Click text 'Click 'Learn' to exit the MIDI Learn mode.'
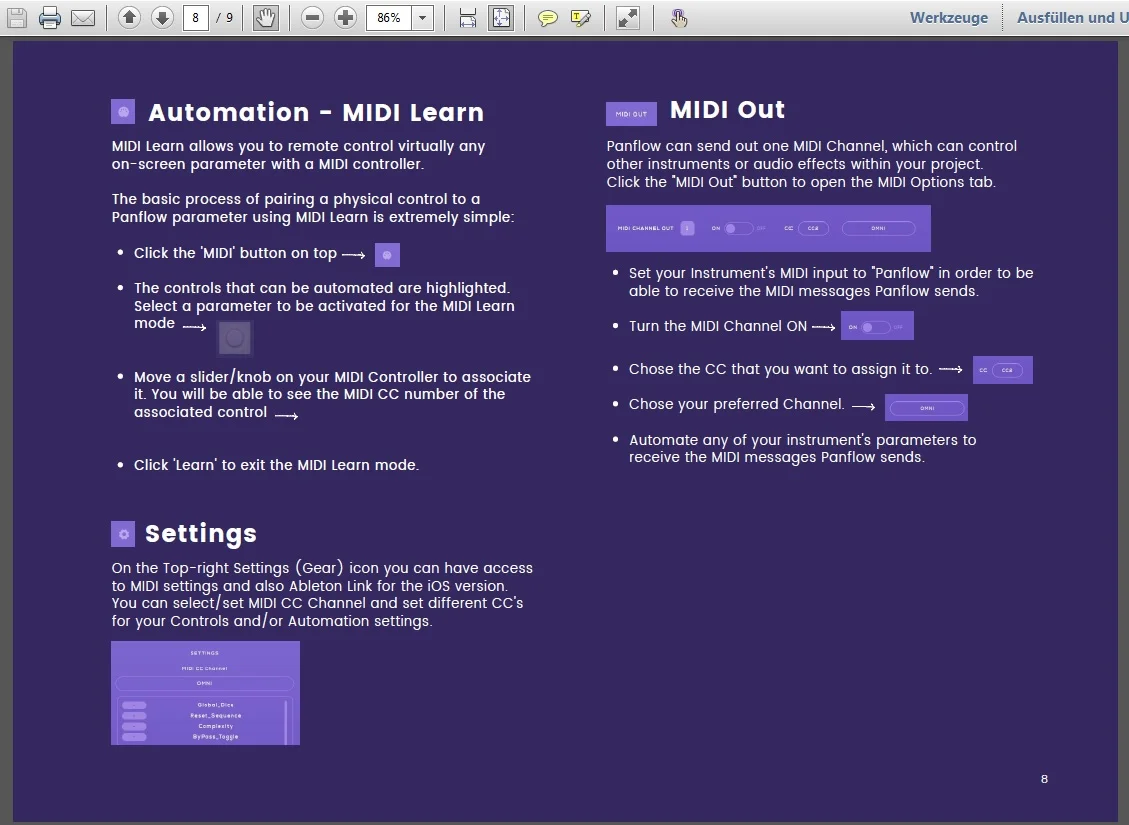 pyautogui.click(x=276, y=465)
